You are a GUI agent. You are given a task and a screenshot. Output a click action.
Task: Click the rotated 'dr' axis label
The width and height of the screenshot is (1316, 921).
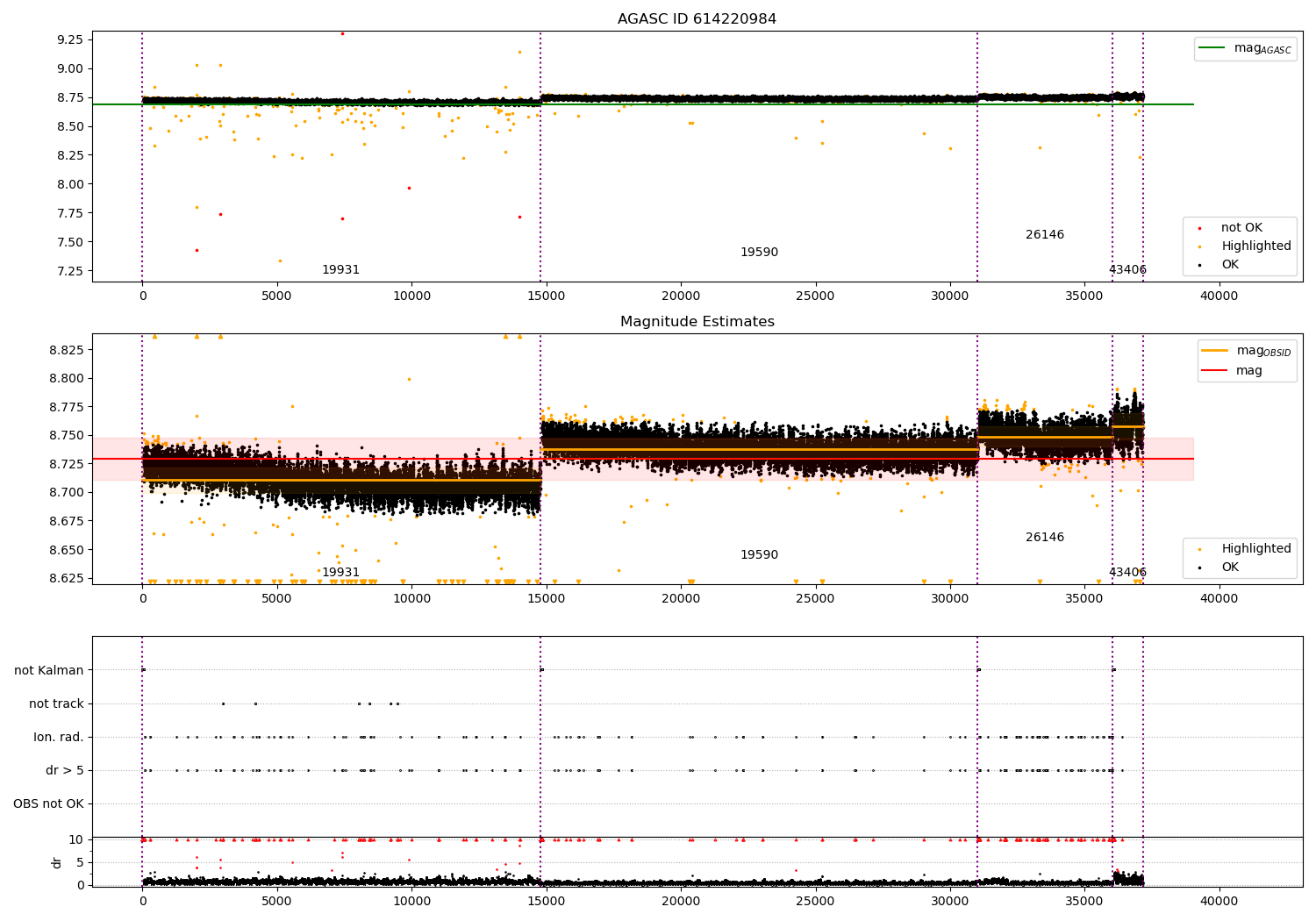click(x=57, y=862)
